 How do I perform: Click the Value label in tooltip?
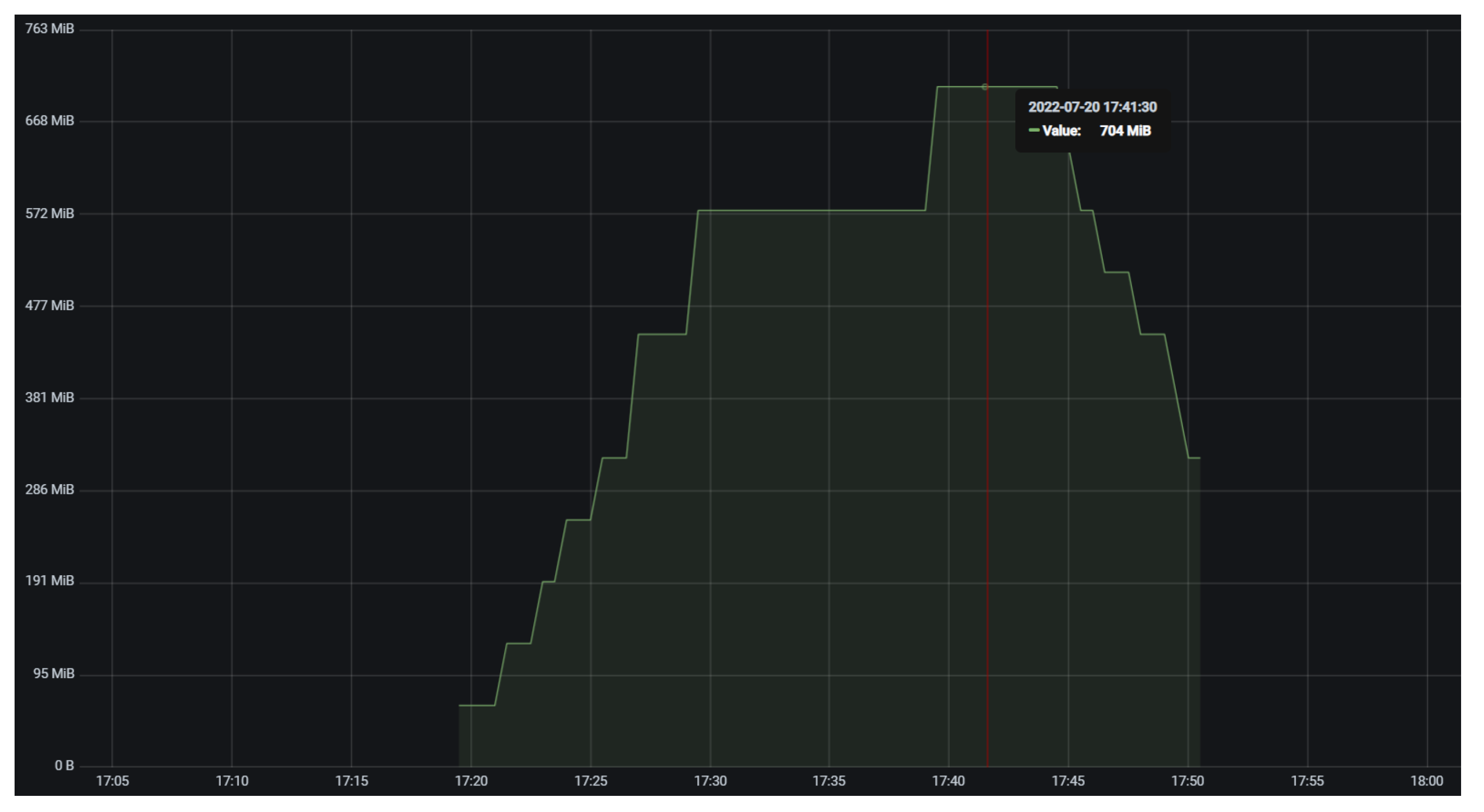[1061, 131]
